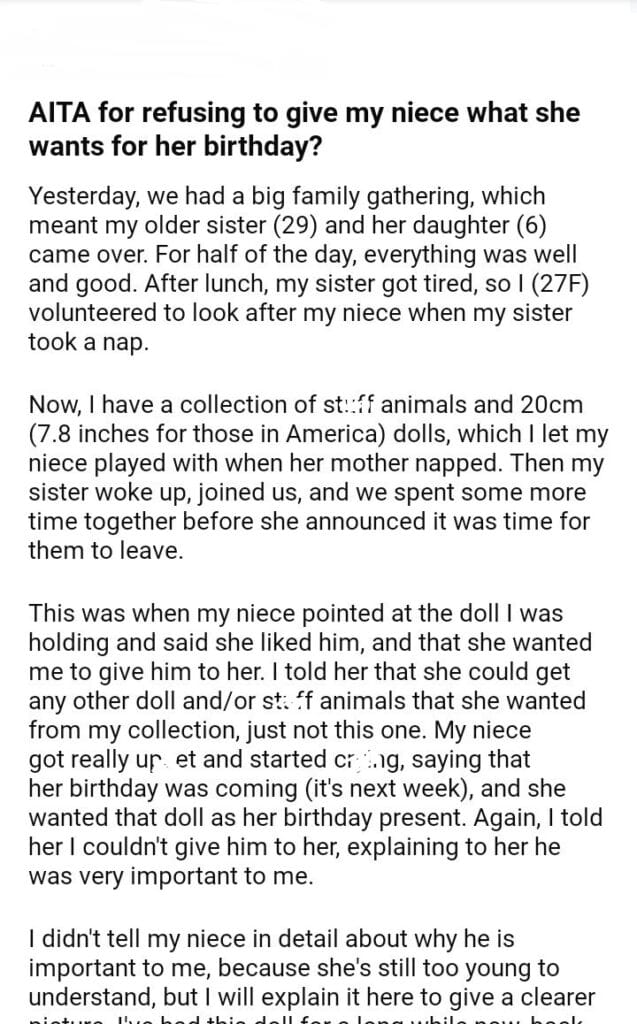Click the post title beginning 'AITA for refusing'
Screen dimensions: 637x1024
(304, 126)
